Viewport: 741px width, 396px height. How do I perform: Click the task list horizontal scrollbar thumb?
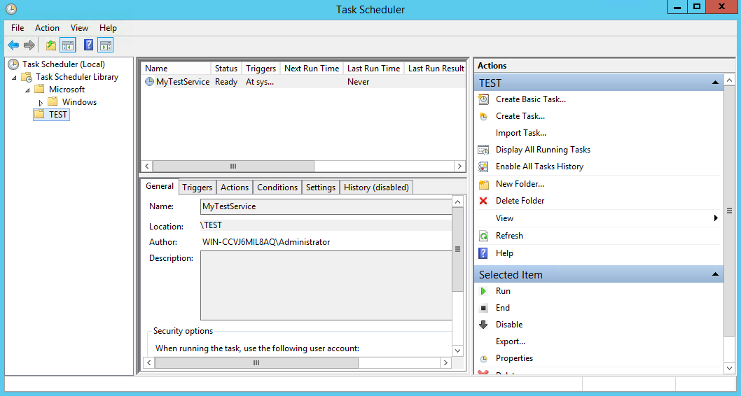coord(233,166)
